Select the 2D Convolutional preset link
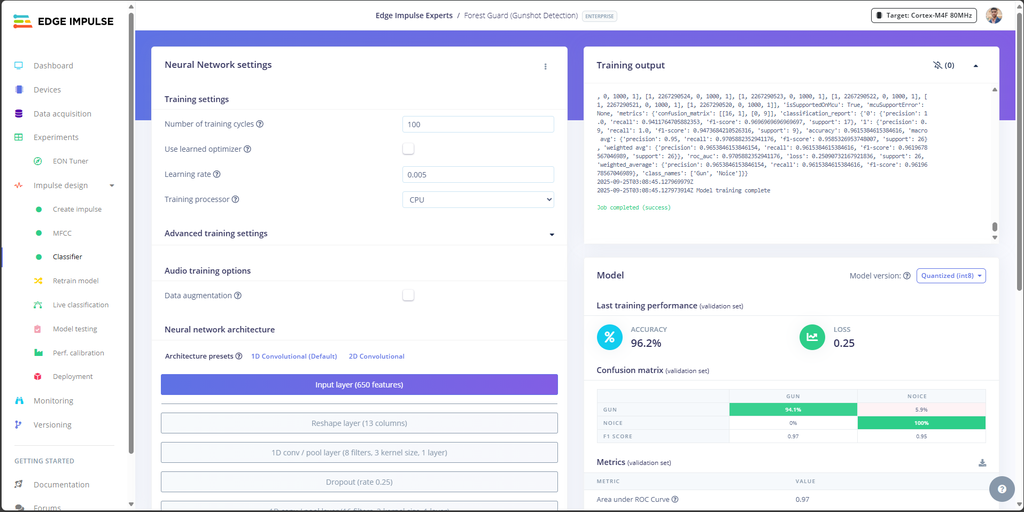The image size is (1024, 512). 376,357
